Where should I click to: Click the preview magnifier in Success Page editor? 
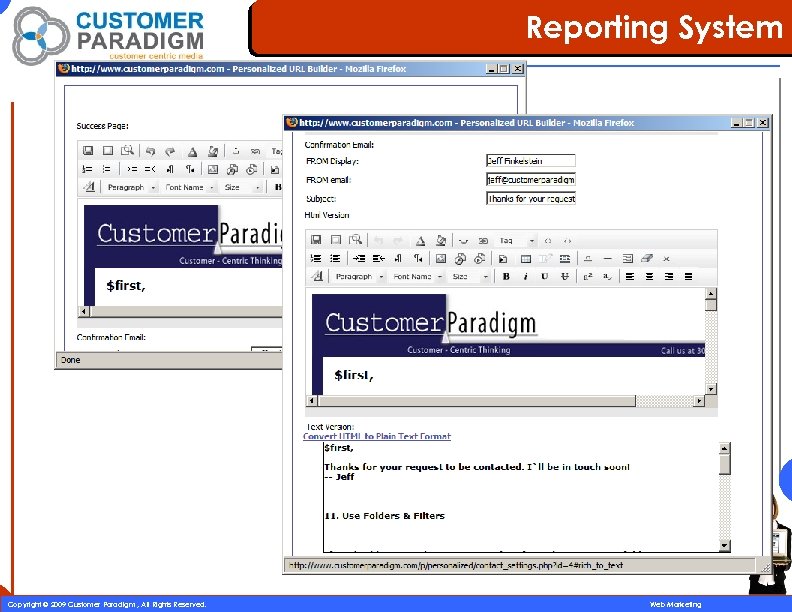tap(127, 150)
